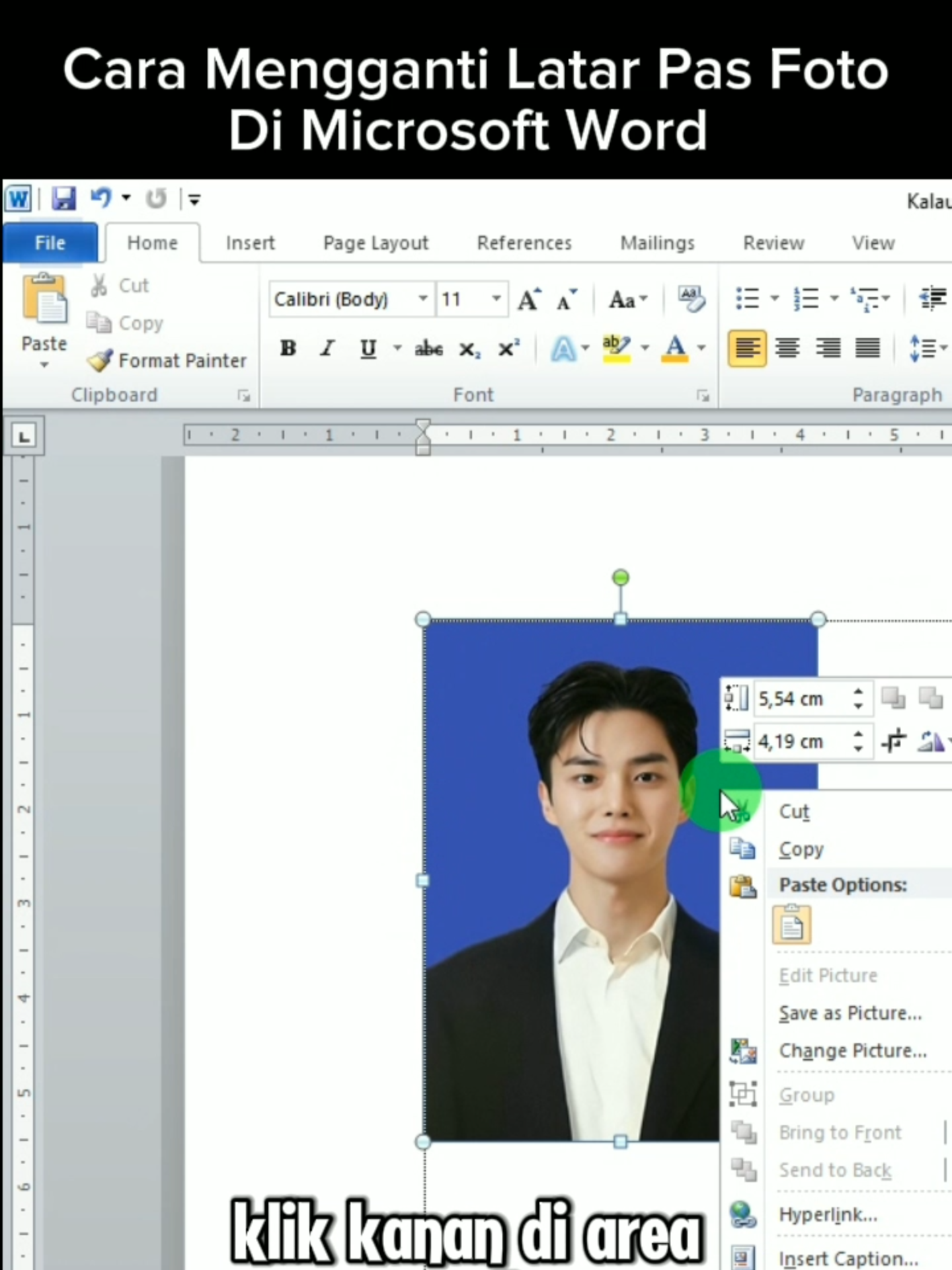The width and height of the screenshot is (952, 1270).
Task: Click the Redo icon in quick access toolbar
Action: click(x=156, y=198)
